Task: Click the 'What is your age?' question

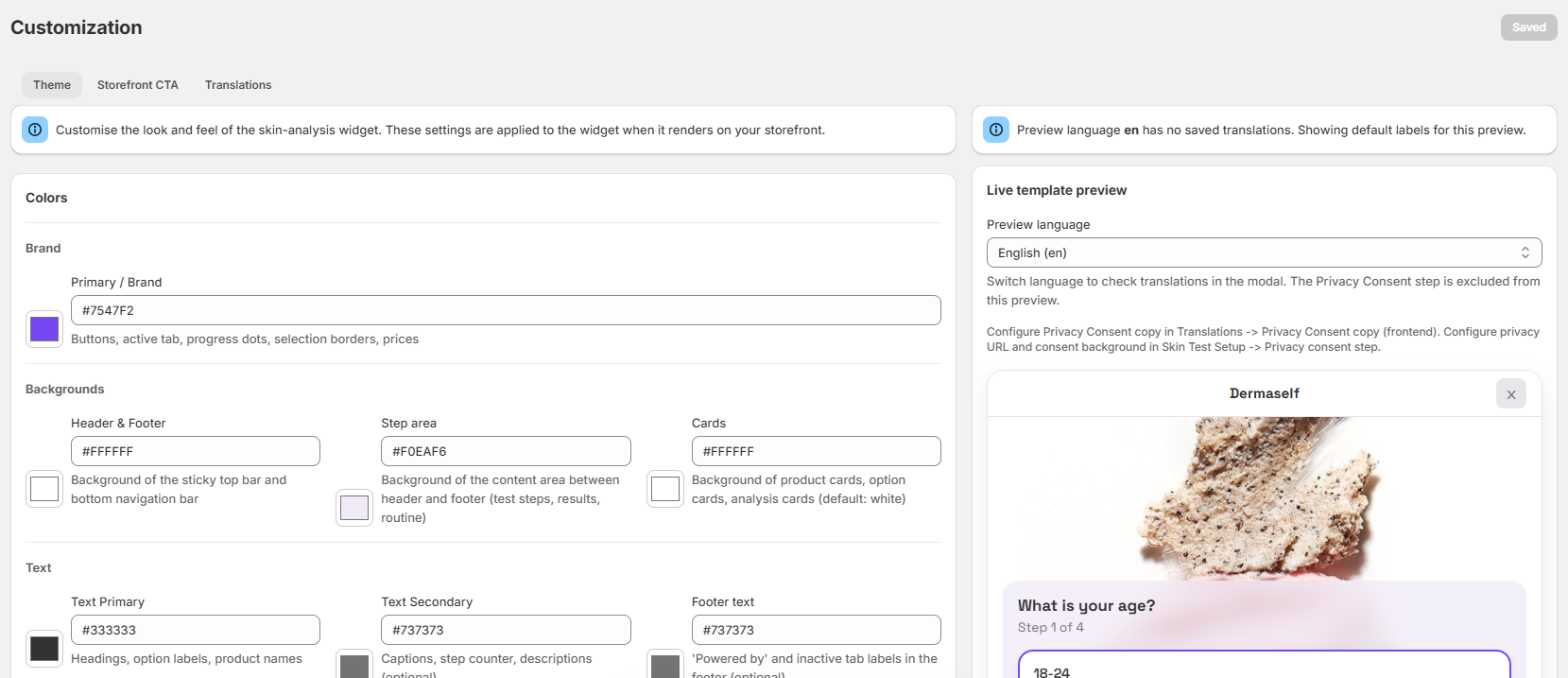Action: [1086, 605]
